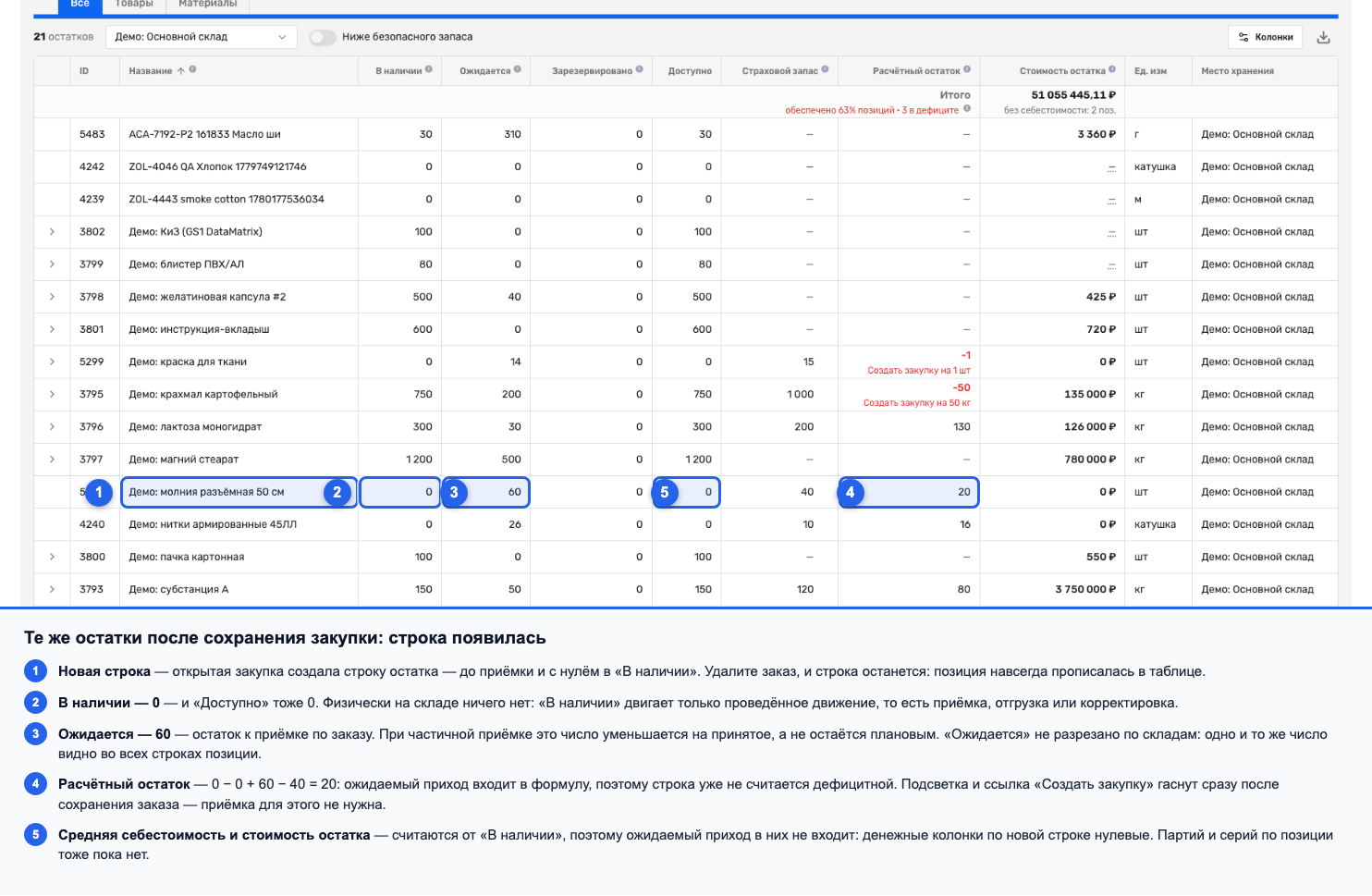The image size is (1372, 896).
Task: Click info icon next to В наличии
Action: pyautogui.click(x=429, y=69)
